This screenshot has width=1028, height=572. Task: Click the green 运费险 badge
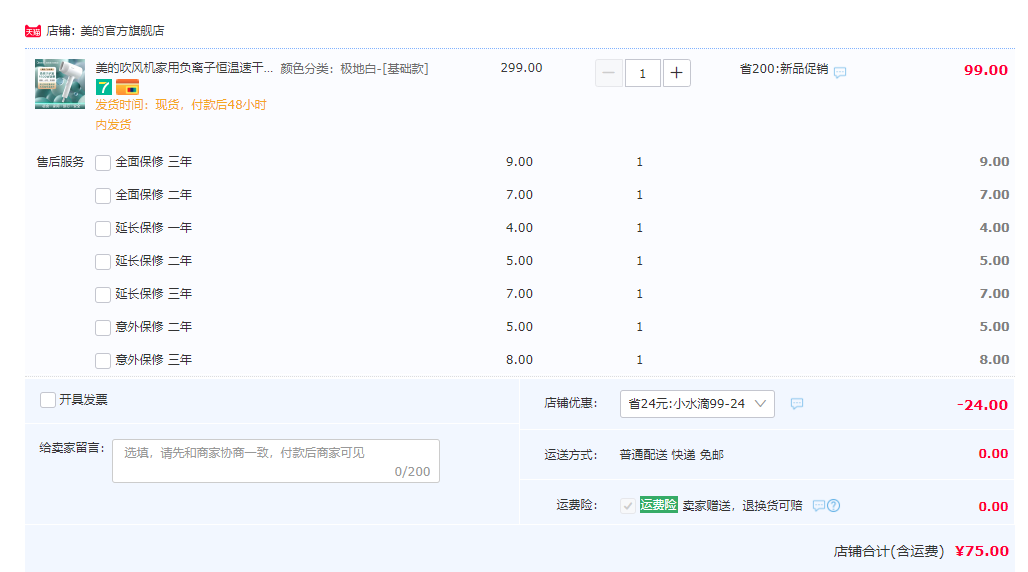click(x=658, y=504)
